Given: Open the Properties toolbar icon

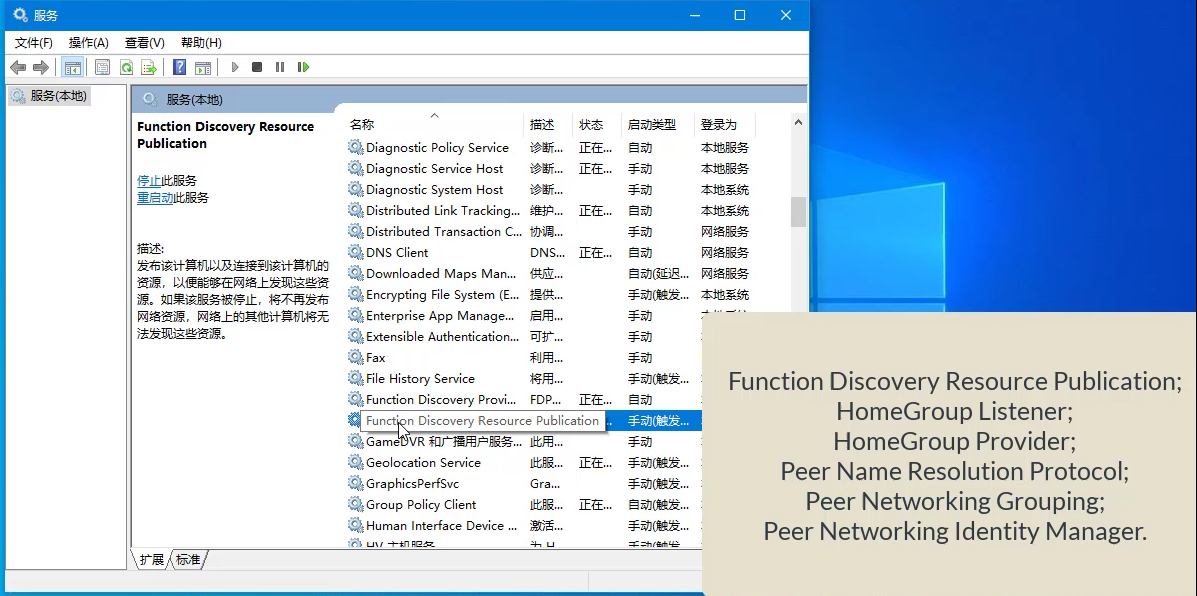Looking at the screenshot, I should [102, 67].
